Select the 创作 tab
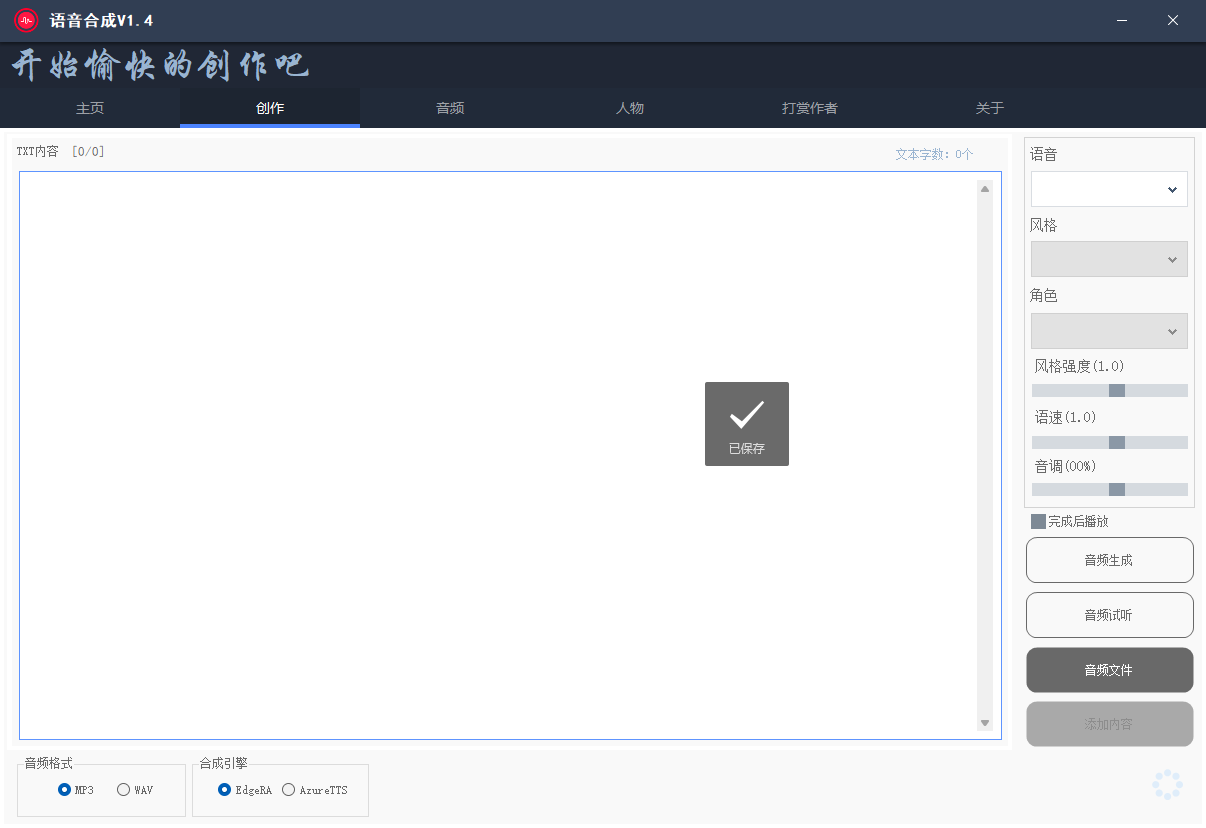The width and height of the screenshot is (1206, 828). pos(270,108)
